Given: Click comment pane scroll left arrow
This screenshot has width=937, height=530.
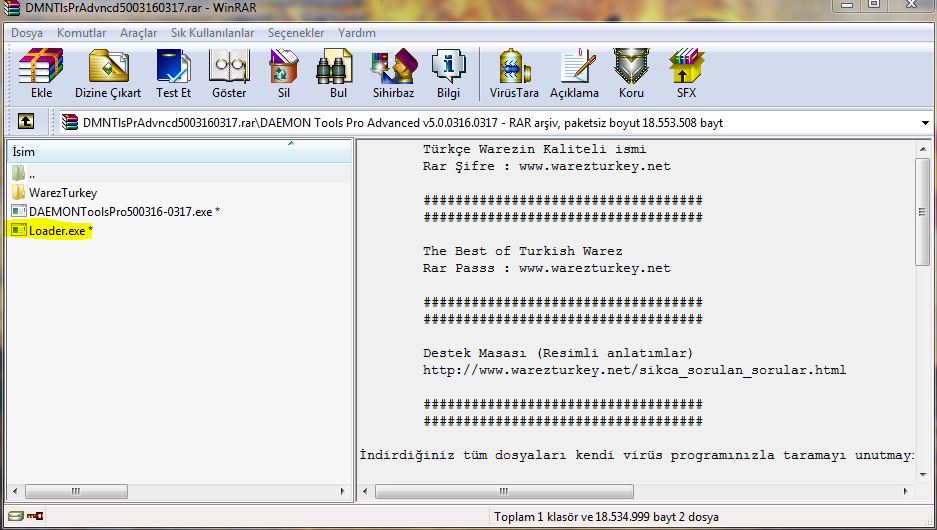Looking at the screenshot, I should tap(366, 491).
